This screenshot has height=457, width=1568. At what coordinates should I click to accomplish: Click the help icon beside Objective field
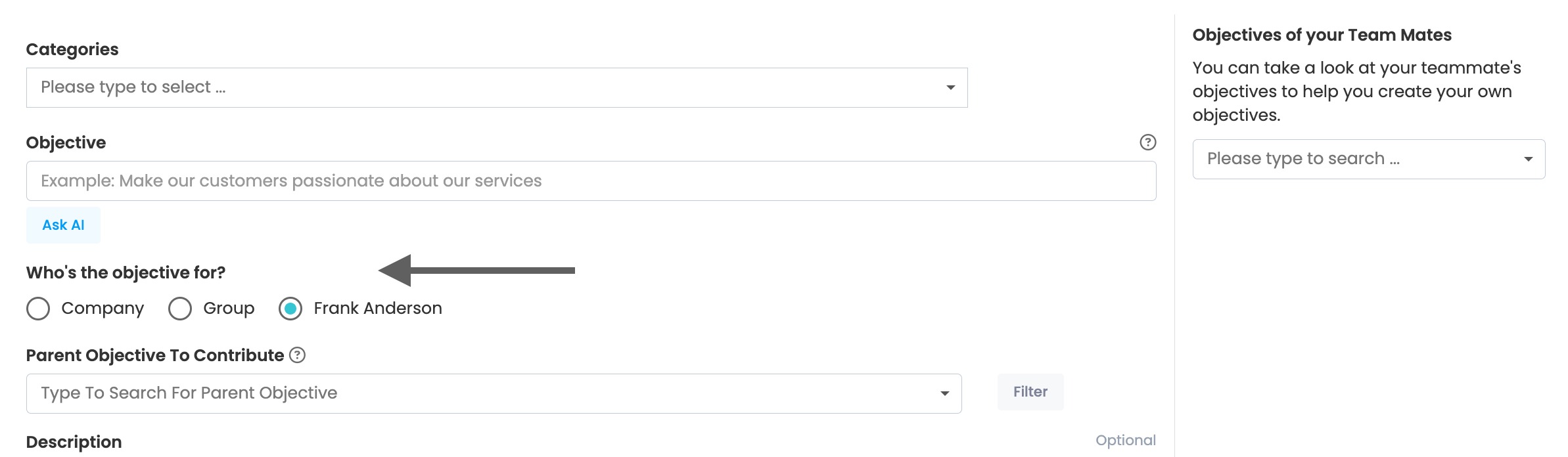pyautogui.click(x=1147, y=142)
